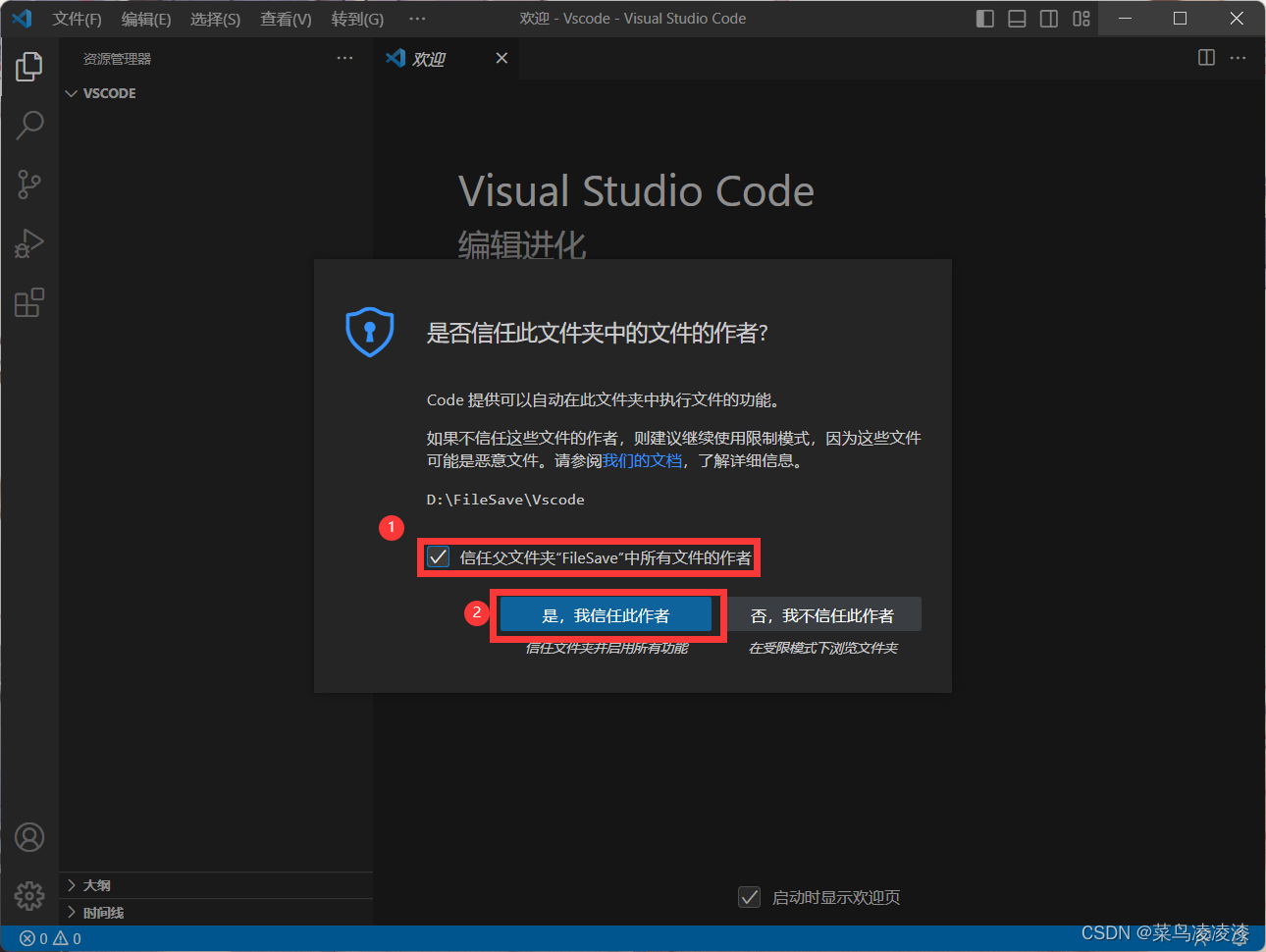Open the 转到(G) menu

click(357, 19)
